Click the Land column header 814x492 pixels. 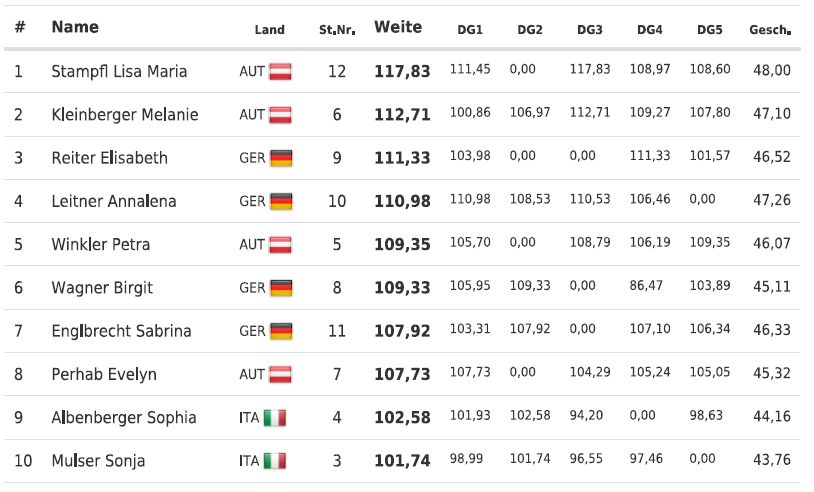[269, 31]
